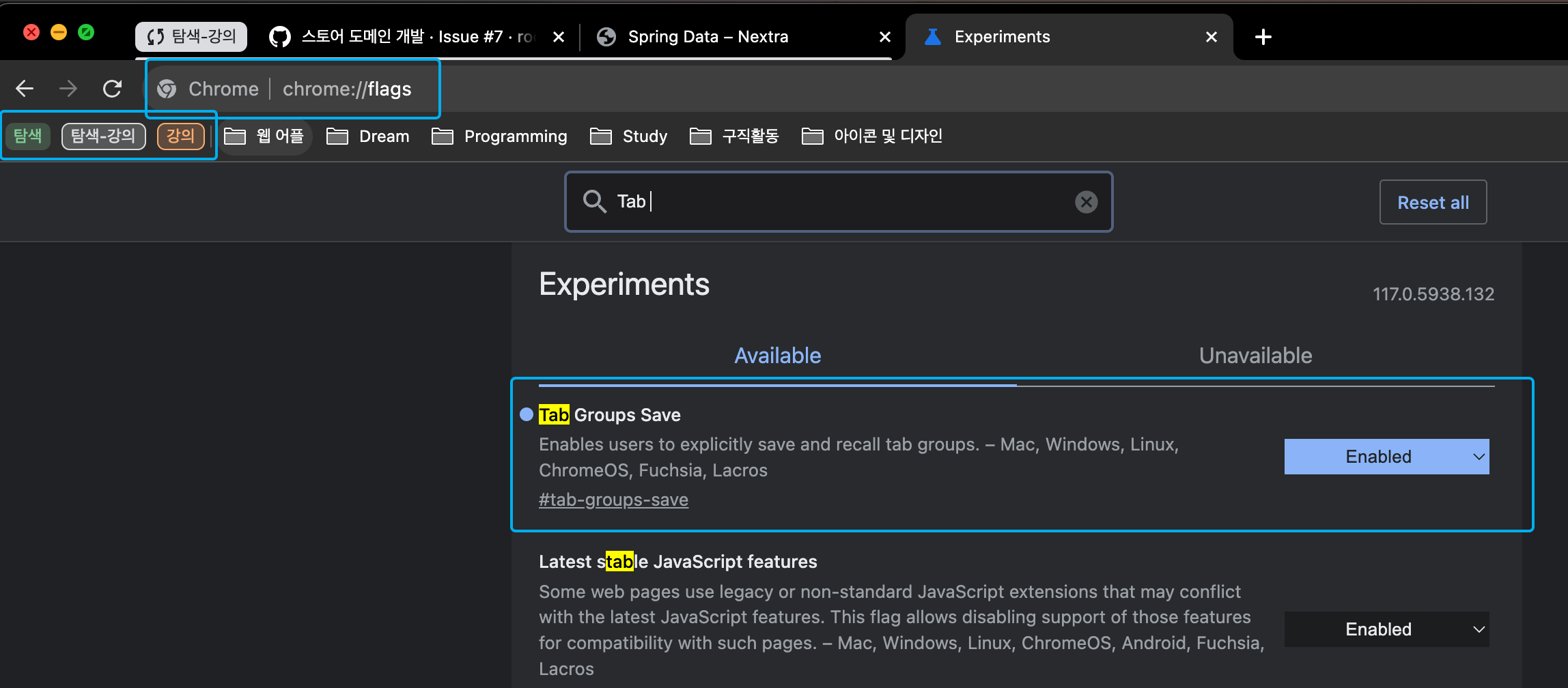The height and width of the screenshot is (688, 1568).
Task: Switch to the GitHub Issue #7 tab
Action: click(x=410, y=37)
